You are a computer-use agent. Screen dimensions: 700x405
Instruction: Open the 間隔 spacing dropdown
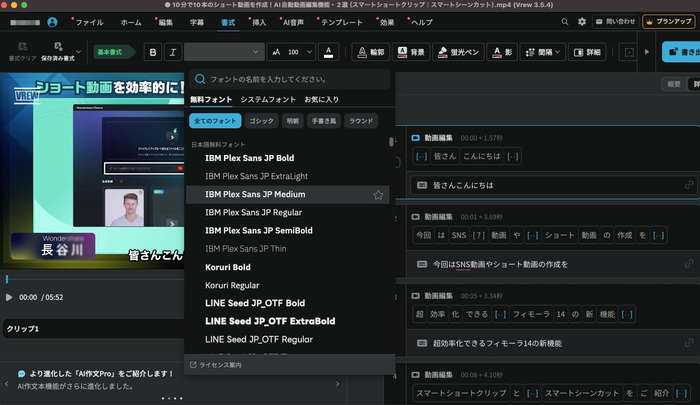(x=543, y=52)
